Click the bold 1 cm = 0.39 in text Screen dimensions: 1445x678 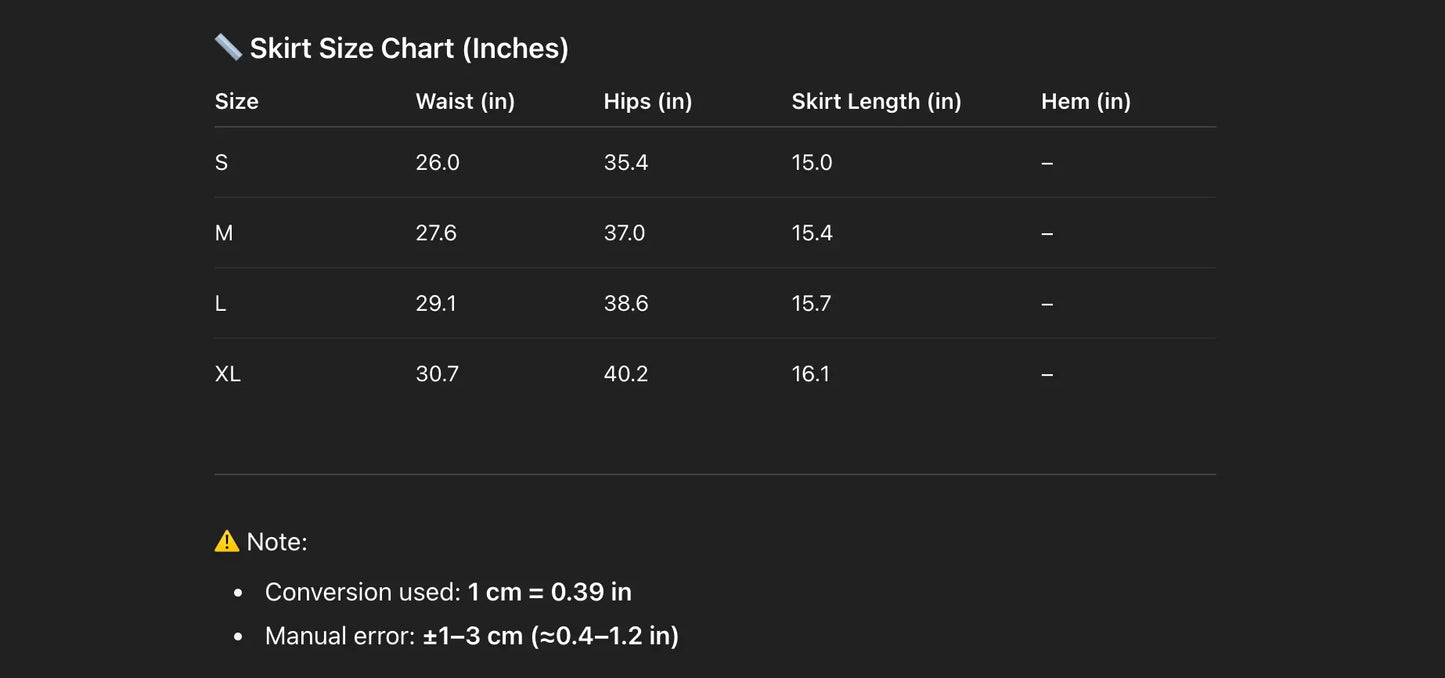(549, 592)
